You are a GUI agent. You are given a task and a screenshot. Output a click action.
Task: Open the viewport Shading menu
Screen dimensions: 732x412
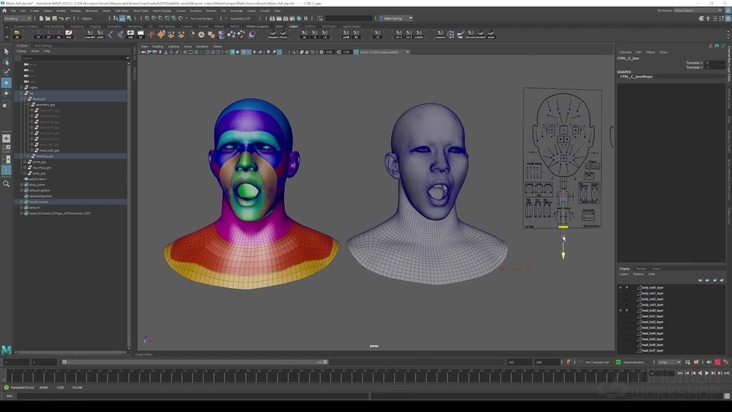click(x=158, y=47)
